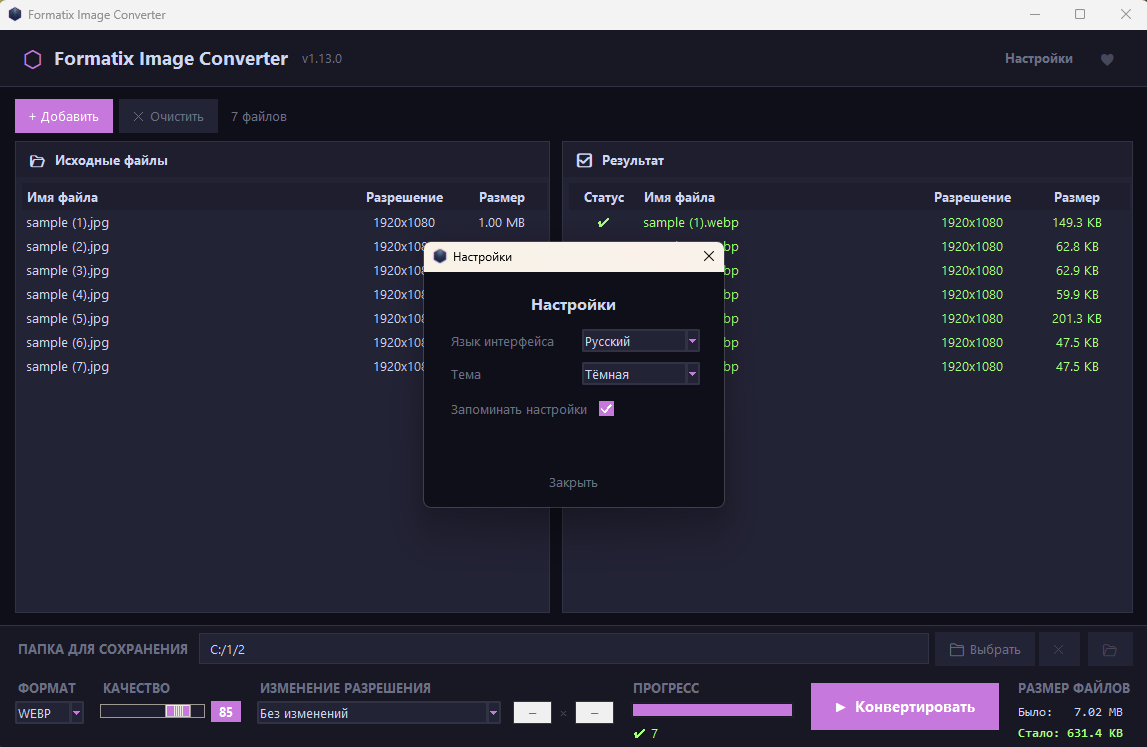
Task: Click the Formatix hexagon logo
Action: (33, 59)
